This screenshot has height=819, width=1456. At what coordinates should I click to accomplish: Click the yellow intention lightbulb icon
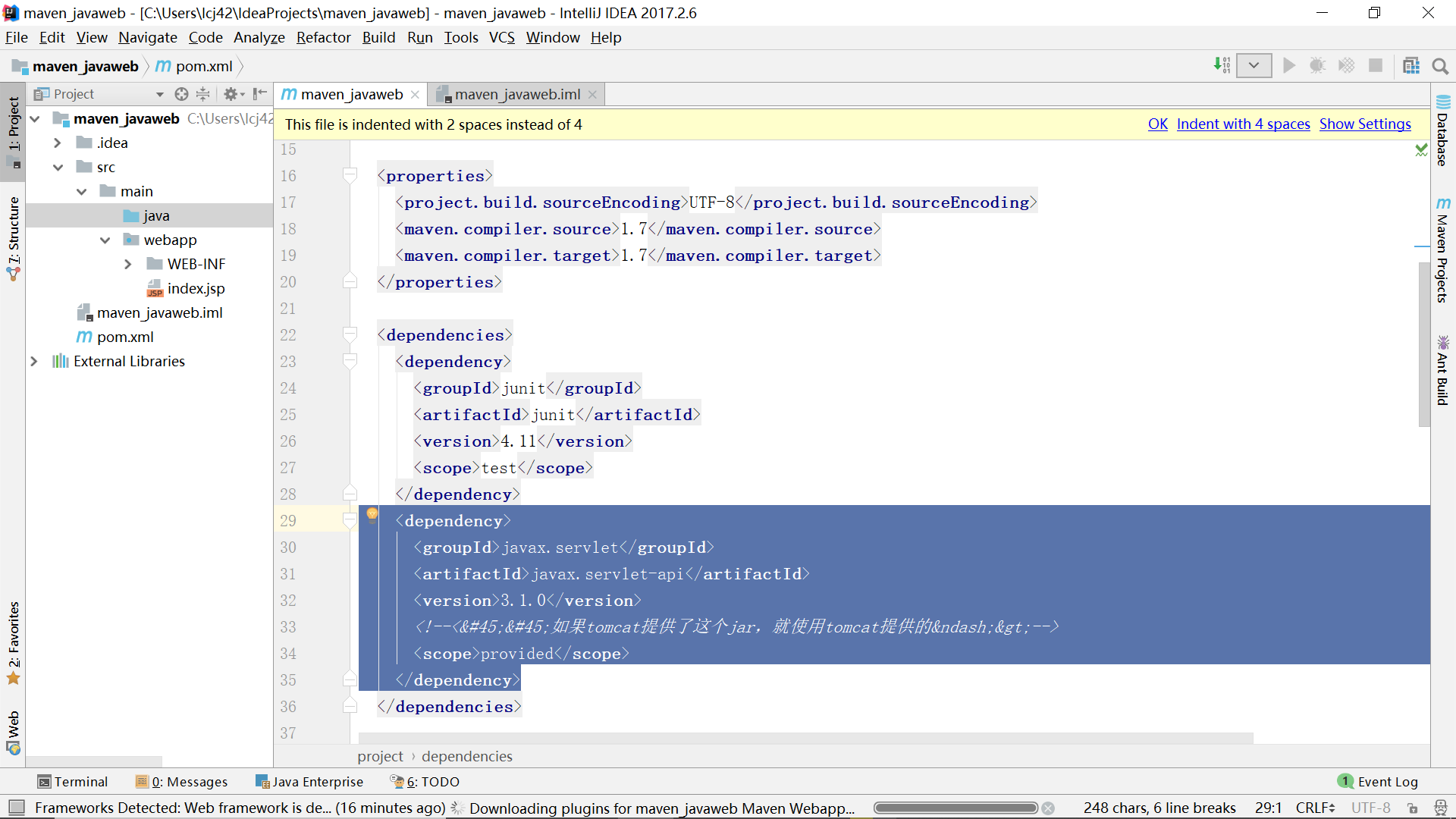click(x=372, y=516)
